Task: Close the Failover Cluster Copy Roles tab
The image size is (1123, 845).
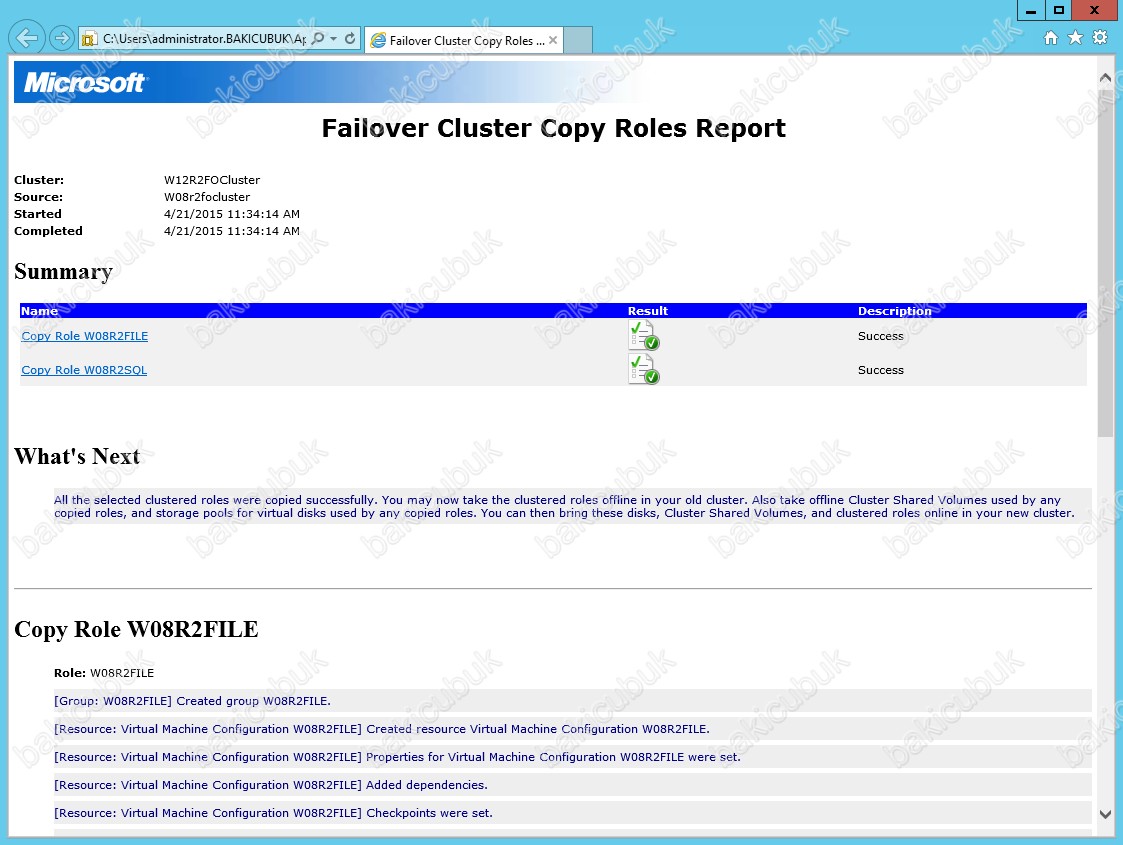Action: pos(553,40)
